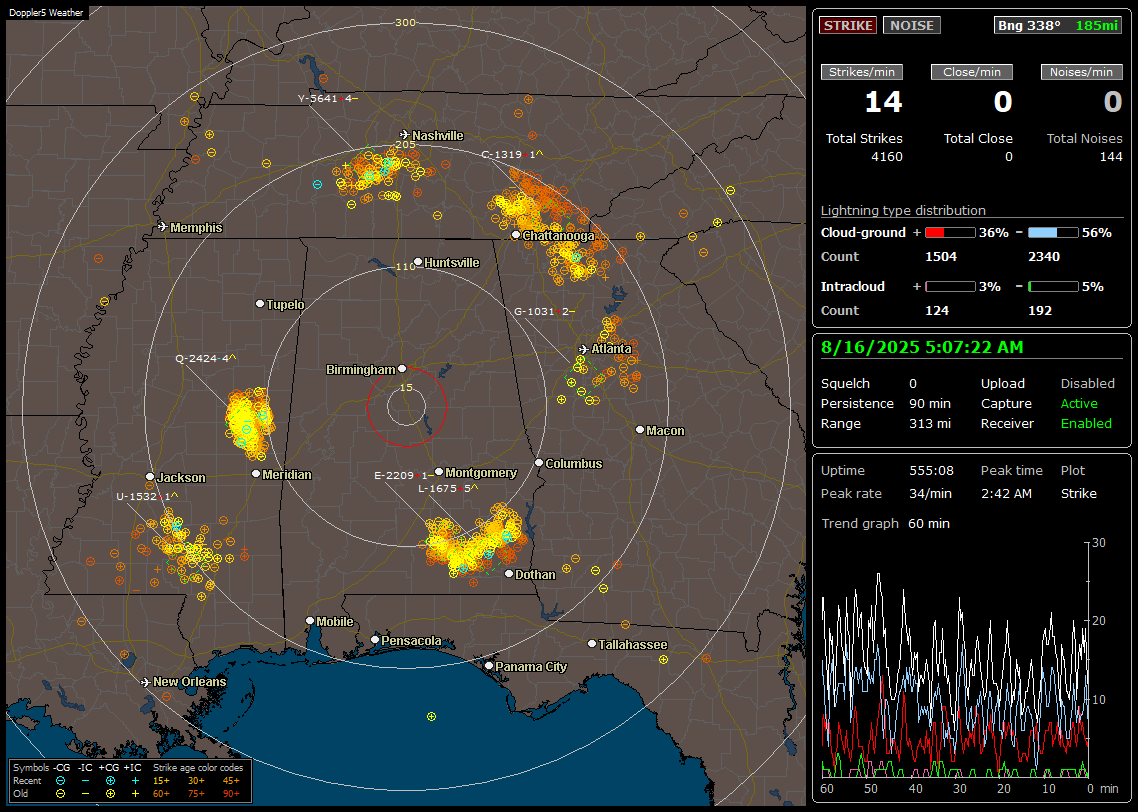Click the positive cloud-ground red bar
The width and height of the screenshot is (1138, 812).
coord(950,233)
